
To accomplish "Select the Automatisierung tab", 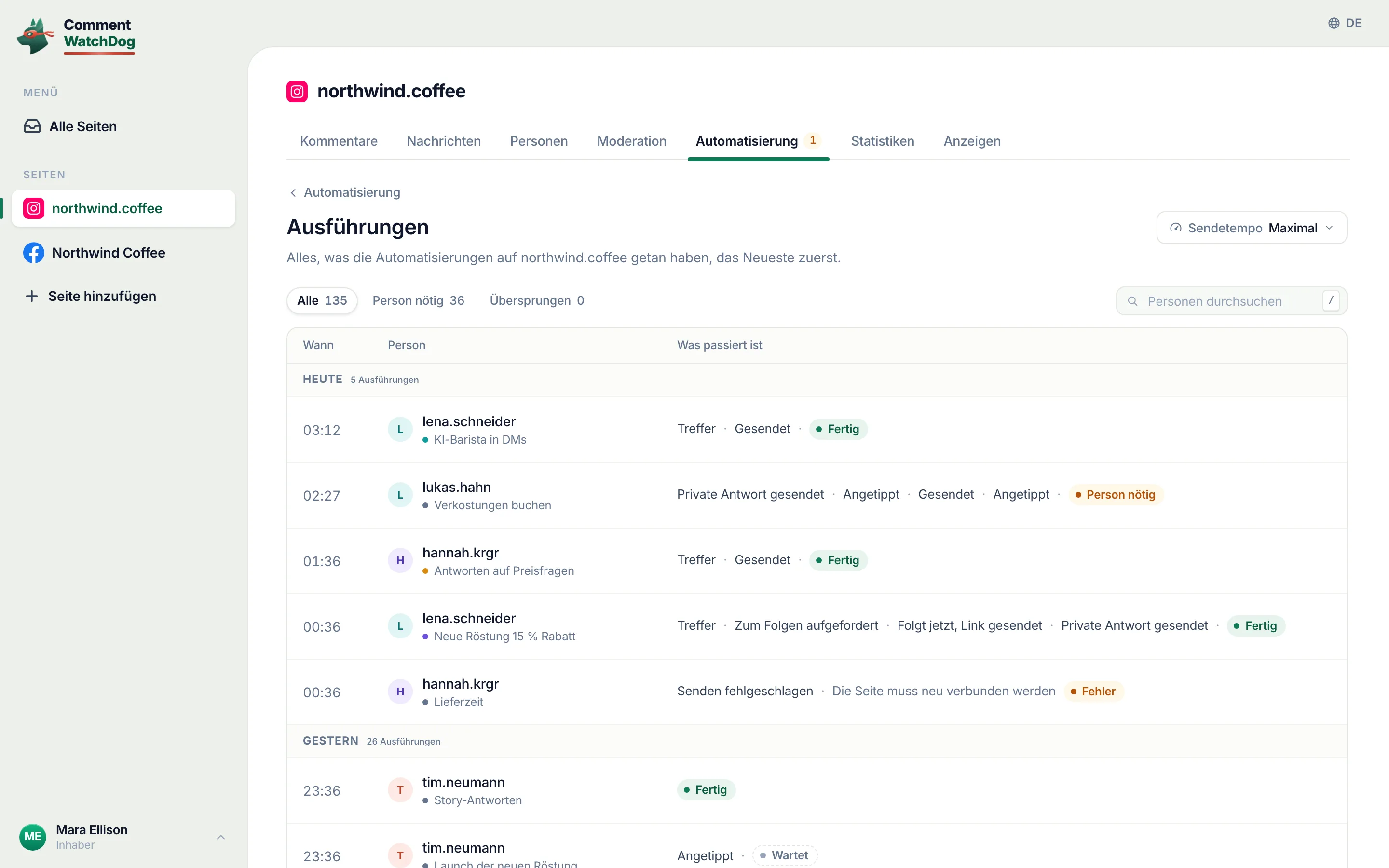I will (x=758, y=141).
